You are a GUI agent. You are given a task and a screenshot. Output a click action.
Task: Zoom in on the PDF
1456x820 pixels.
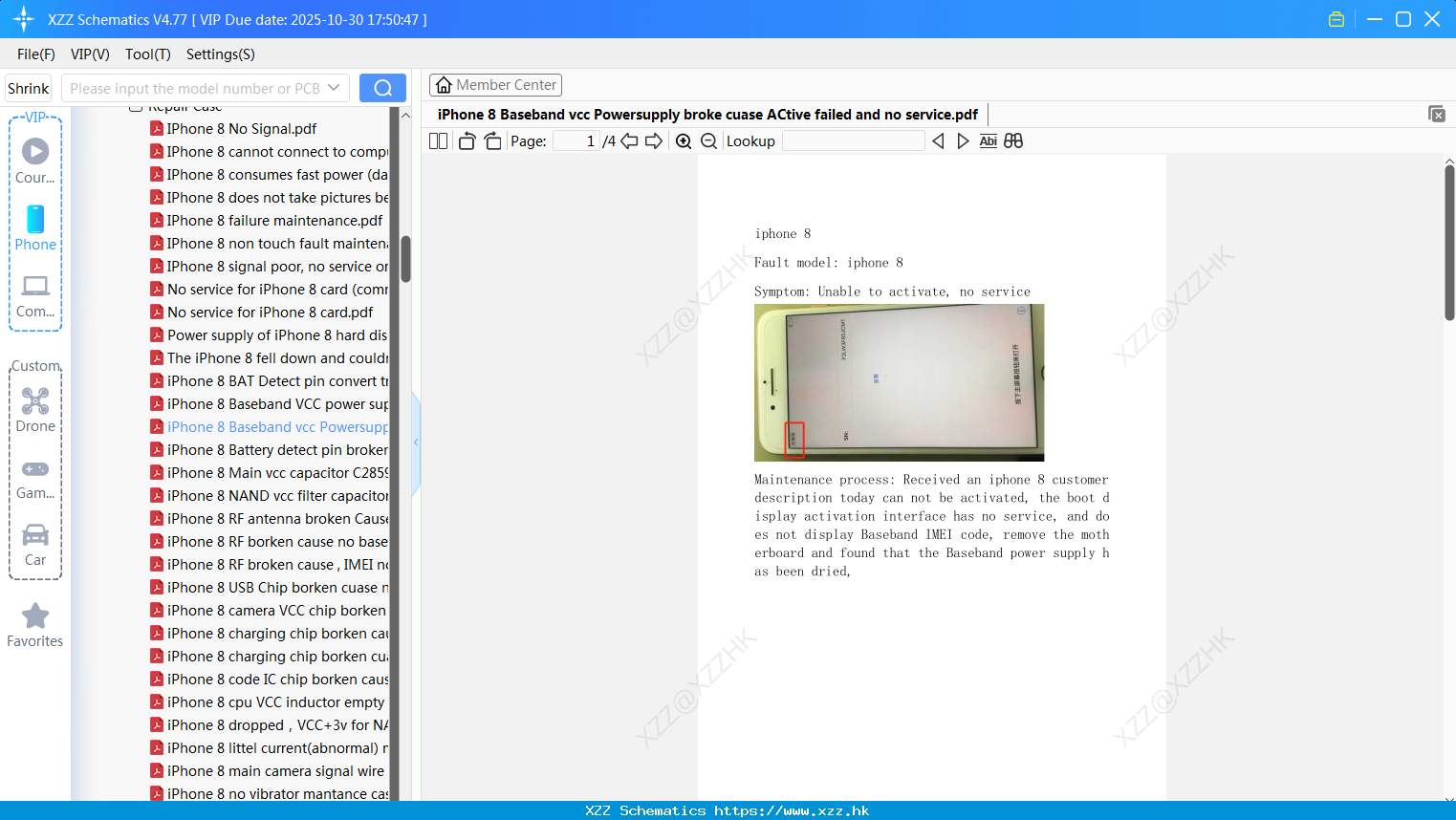(684, 140)
